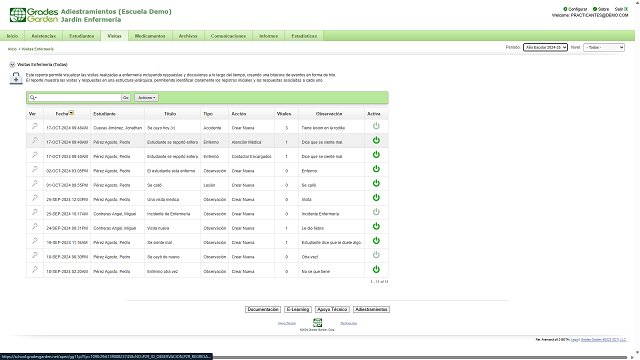View the 'Una visita médica' record
Viewport: 640px width, 360px height.
pos(35,198)
